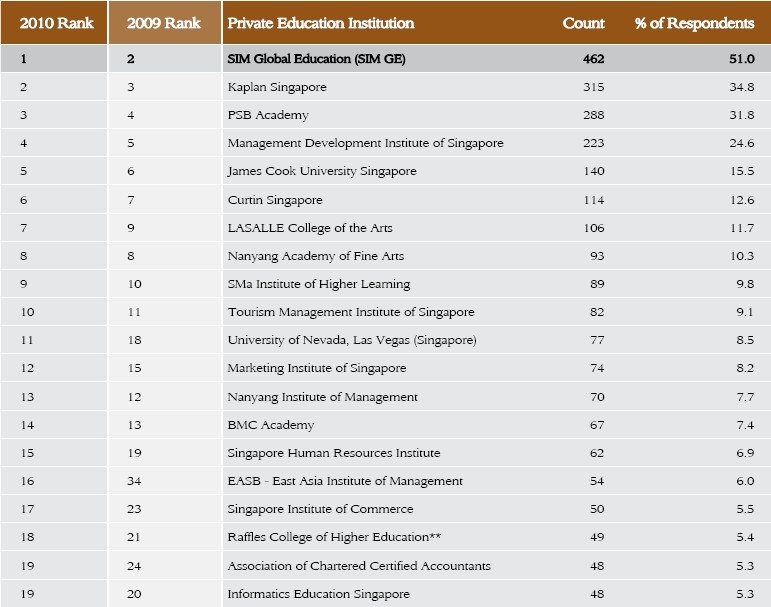Click count value '77' for University of Nevada

[597, 340]
